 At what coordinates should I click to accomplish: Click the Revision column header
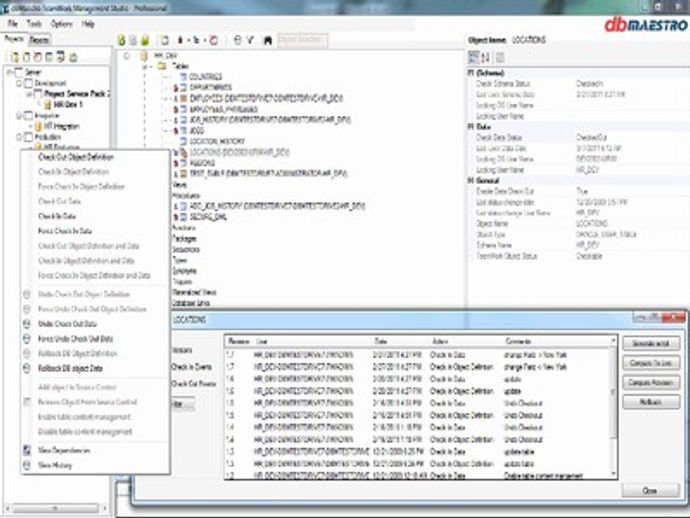(x=239, y=341)
